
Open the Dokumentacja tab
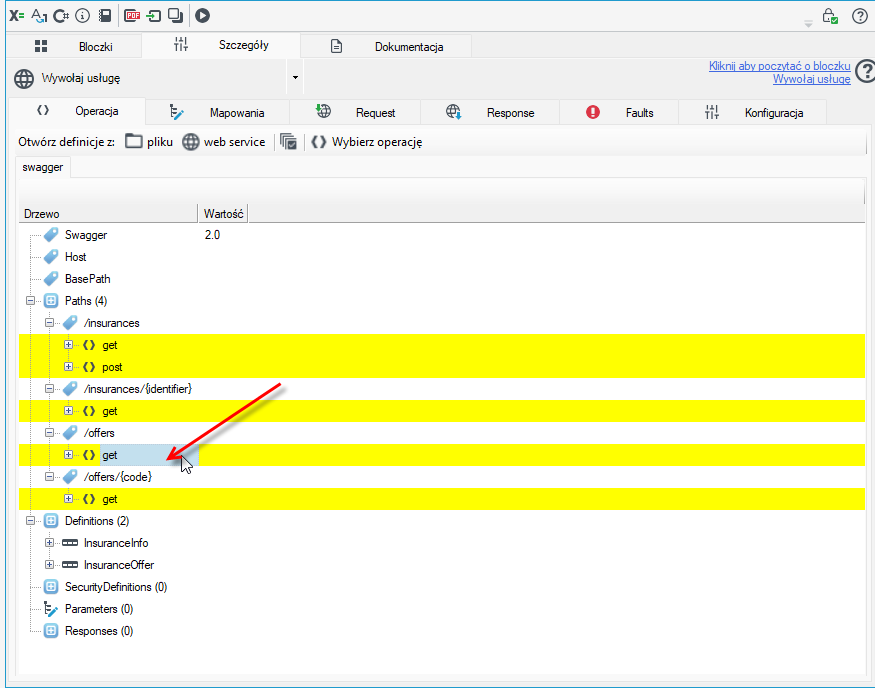click(386, 46)
